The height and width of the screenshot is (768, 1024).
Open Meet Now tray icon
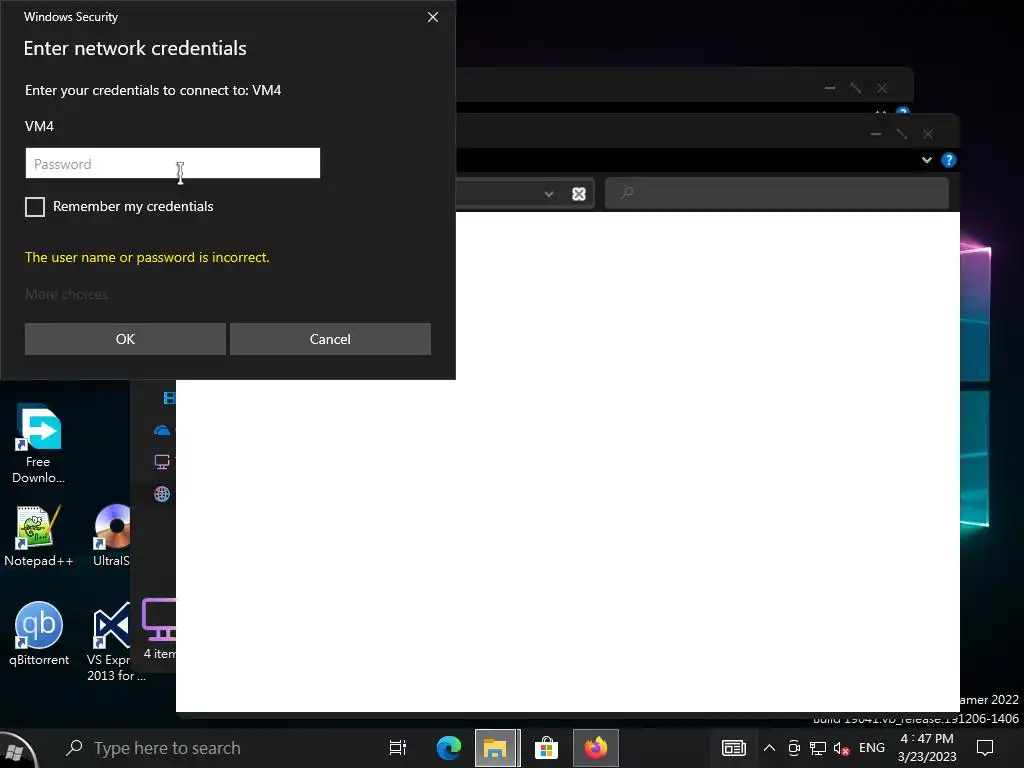click(x=794, y=748)
